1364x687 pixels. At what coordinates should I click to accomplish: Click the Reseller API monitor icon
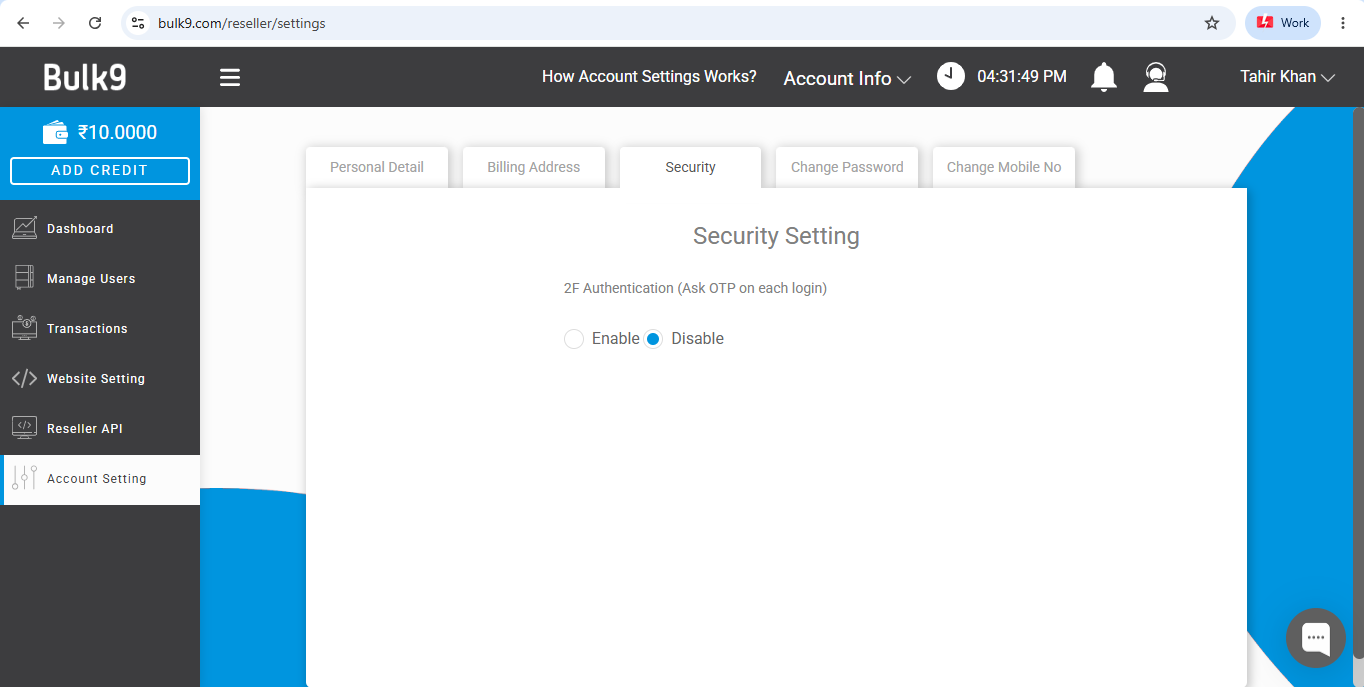pyautogui.click(x=25, y=428)
